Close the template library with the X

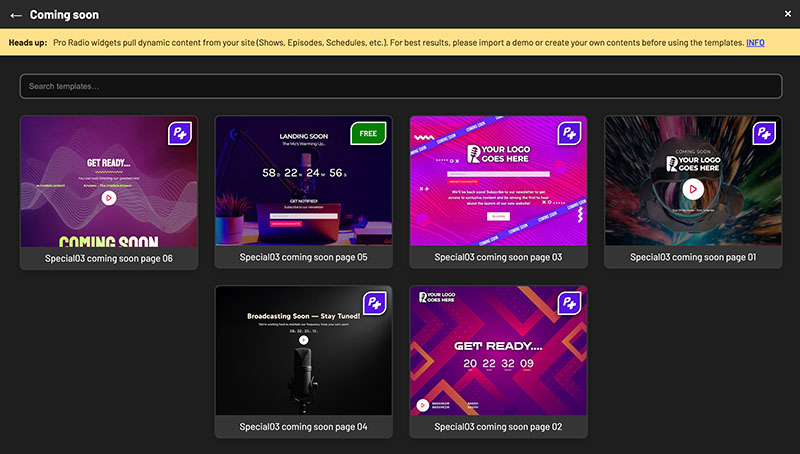pos(787,13)
